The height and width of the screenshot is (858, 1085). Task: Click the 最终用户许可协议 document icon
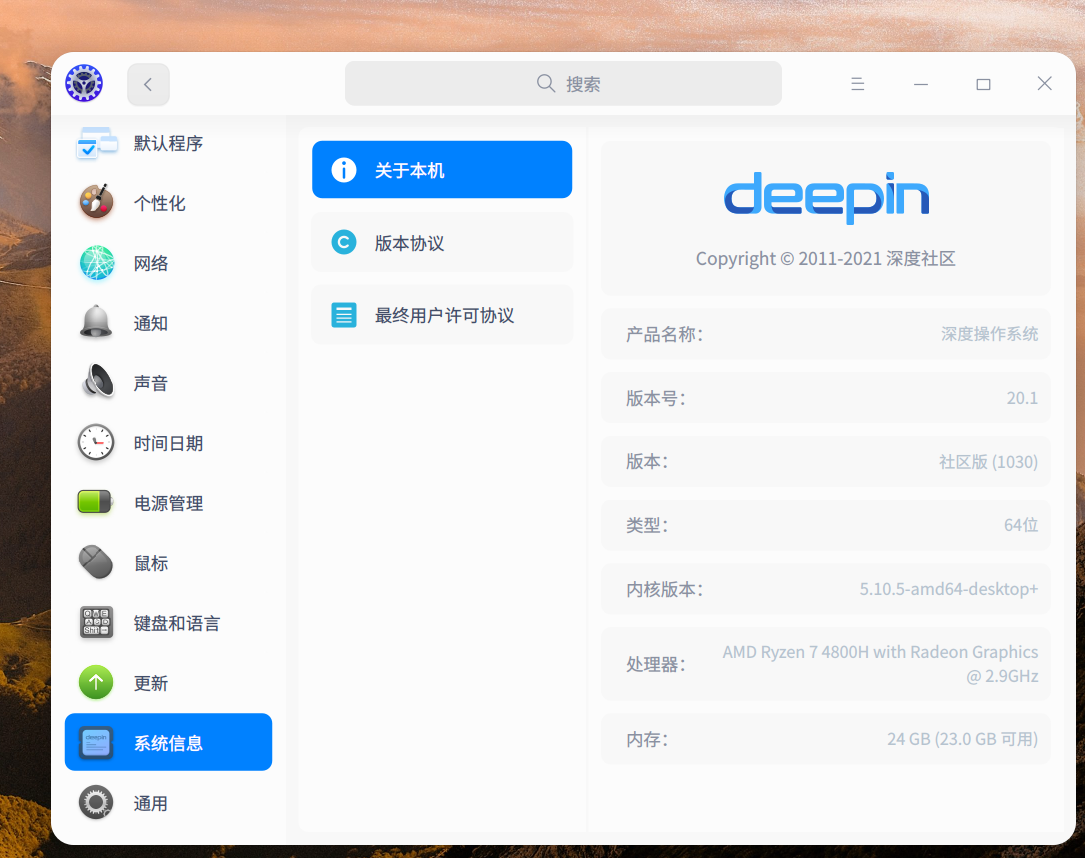pos(344,315)
